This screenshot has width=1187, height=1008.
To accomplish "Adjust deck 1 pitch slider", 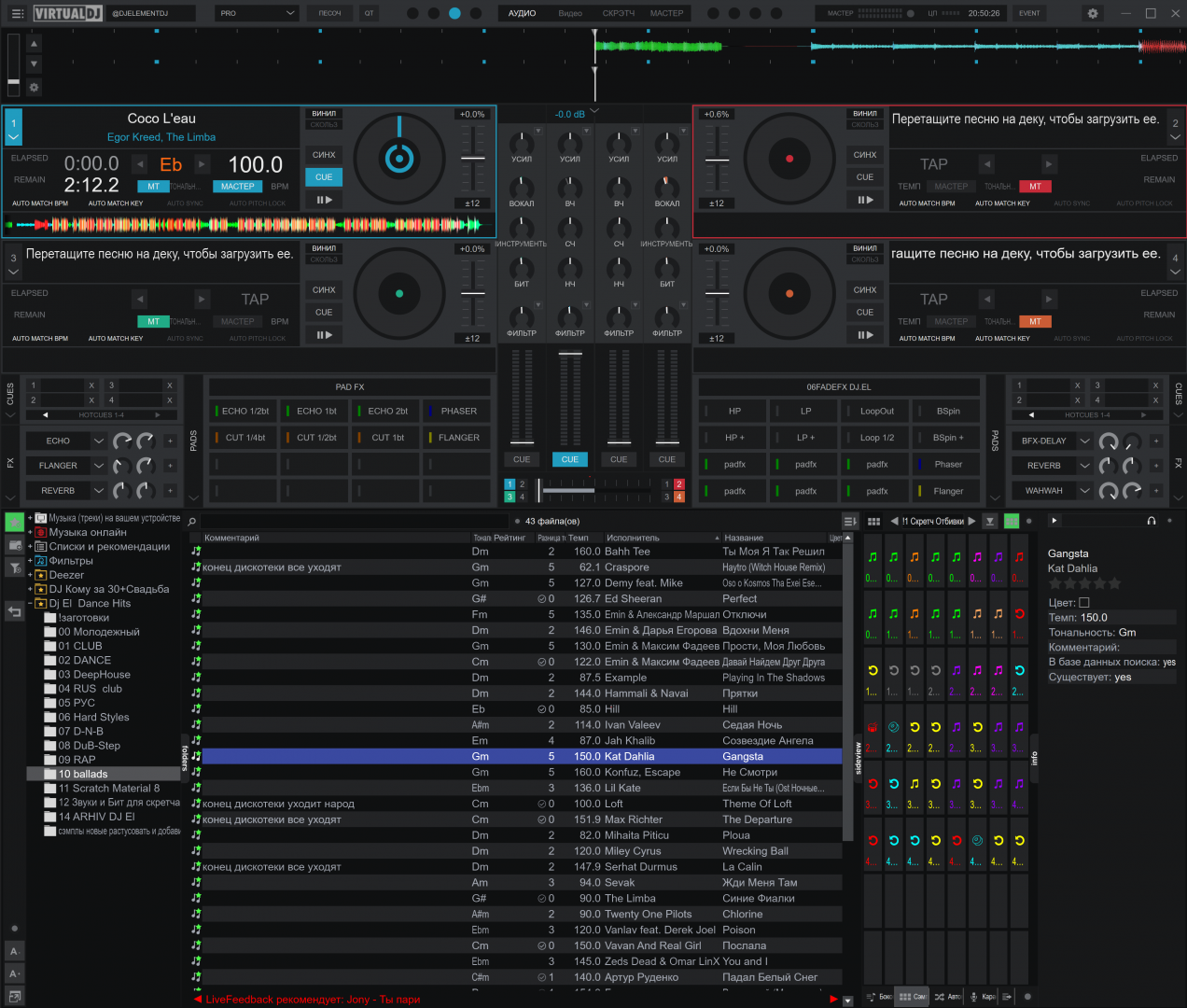I will (473, 157).
